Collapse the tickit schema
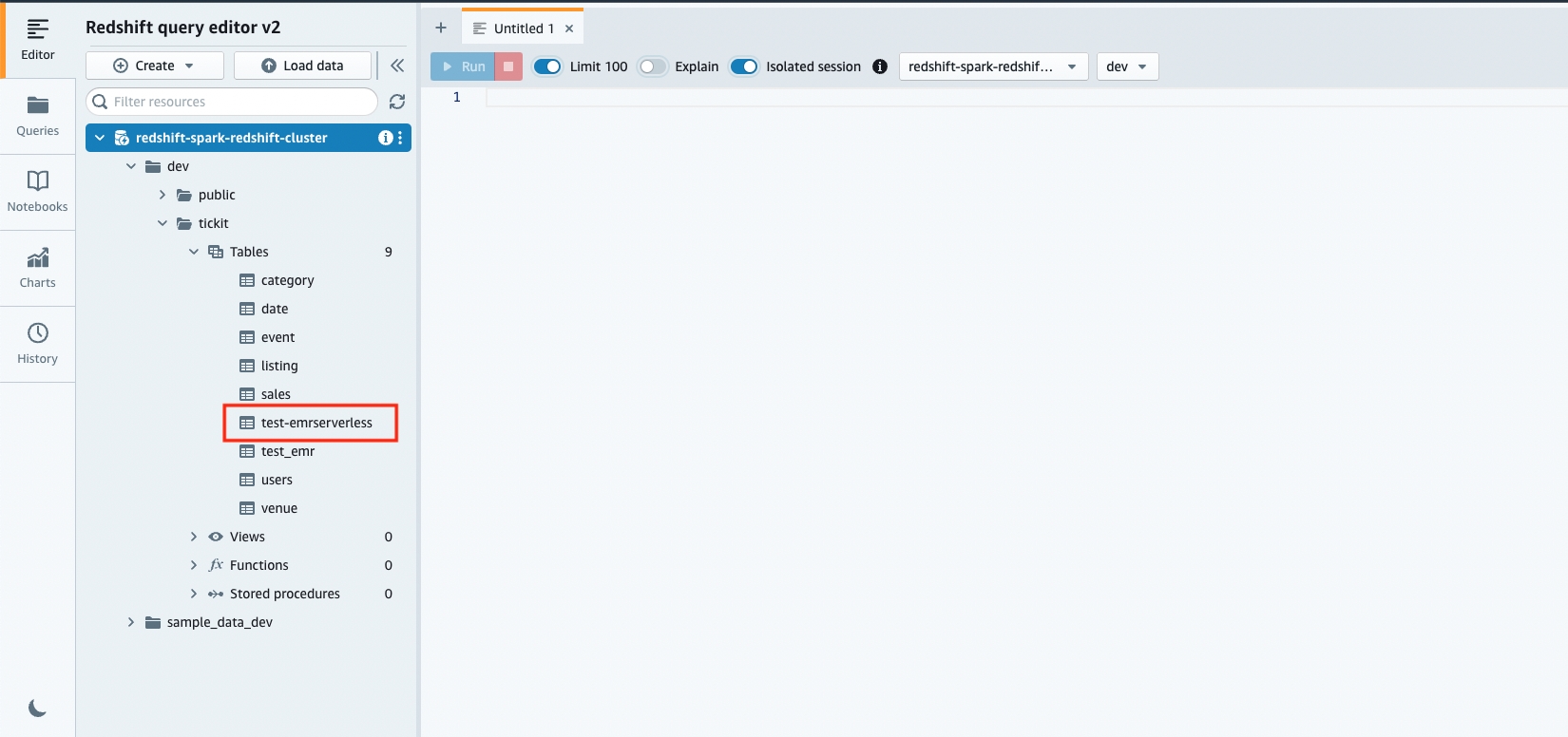 point(163,223)
